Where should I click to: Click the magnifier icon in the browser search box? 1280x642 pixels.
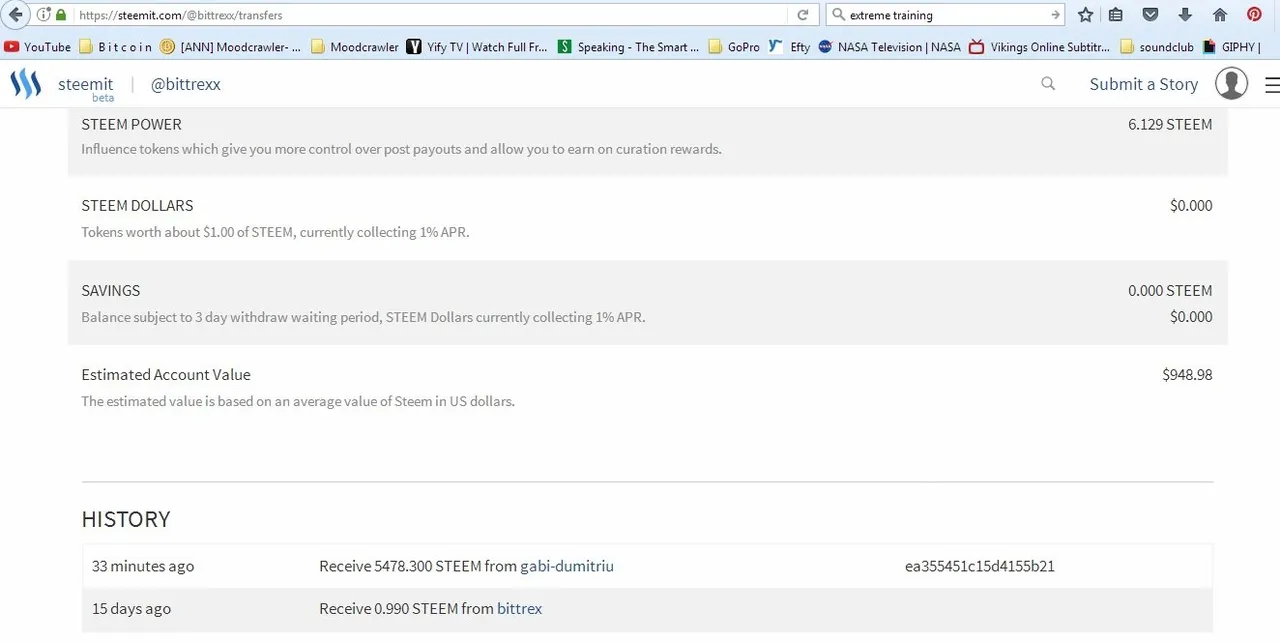[x=838, y=15]
